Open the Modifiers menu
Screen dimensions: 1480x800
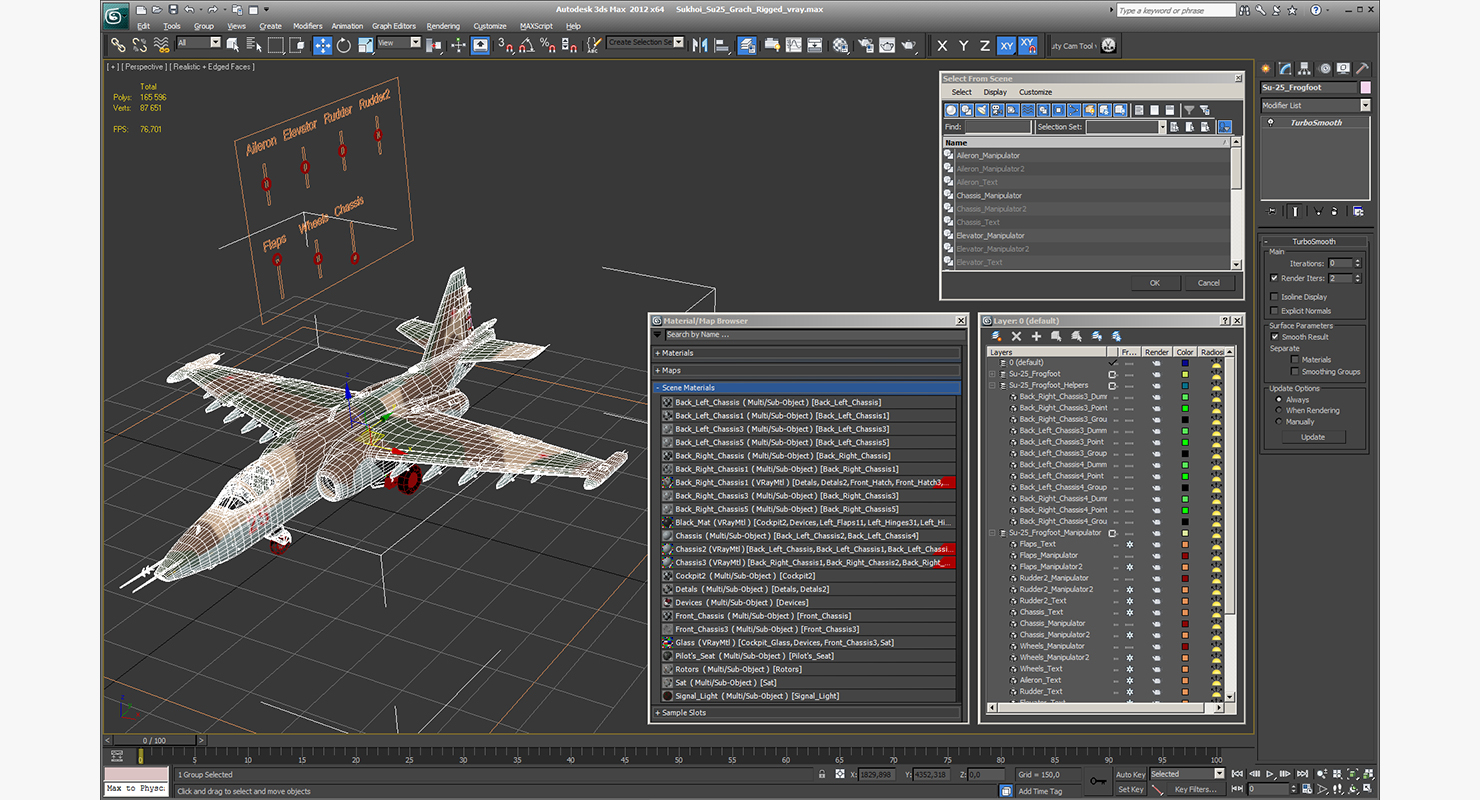pyautogui.click(x=307, y=26)
